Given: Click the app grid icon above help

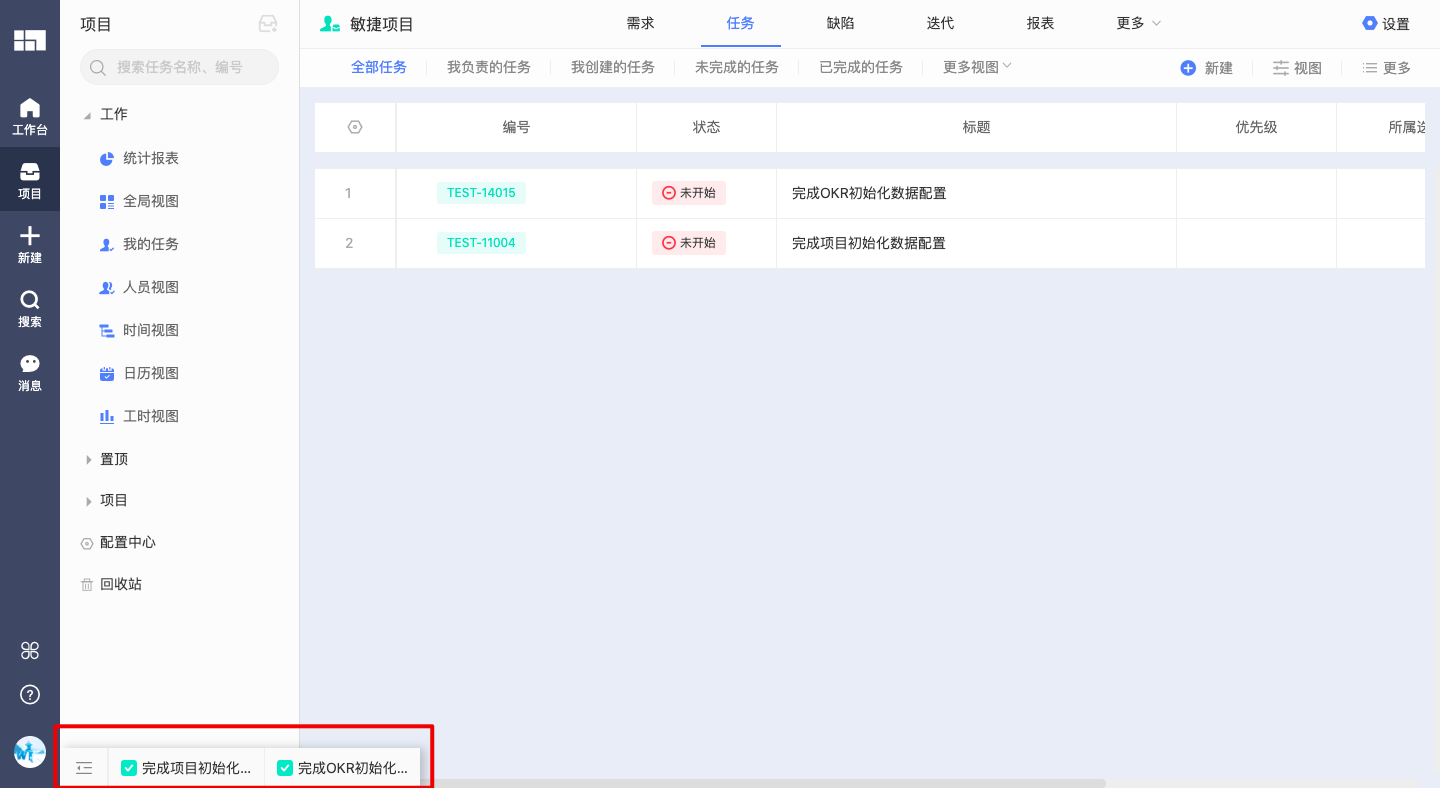Looking at the screenshot, I should (x=30, y=651).
